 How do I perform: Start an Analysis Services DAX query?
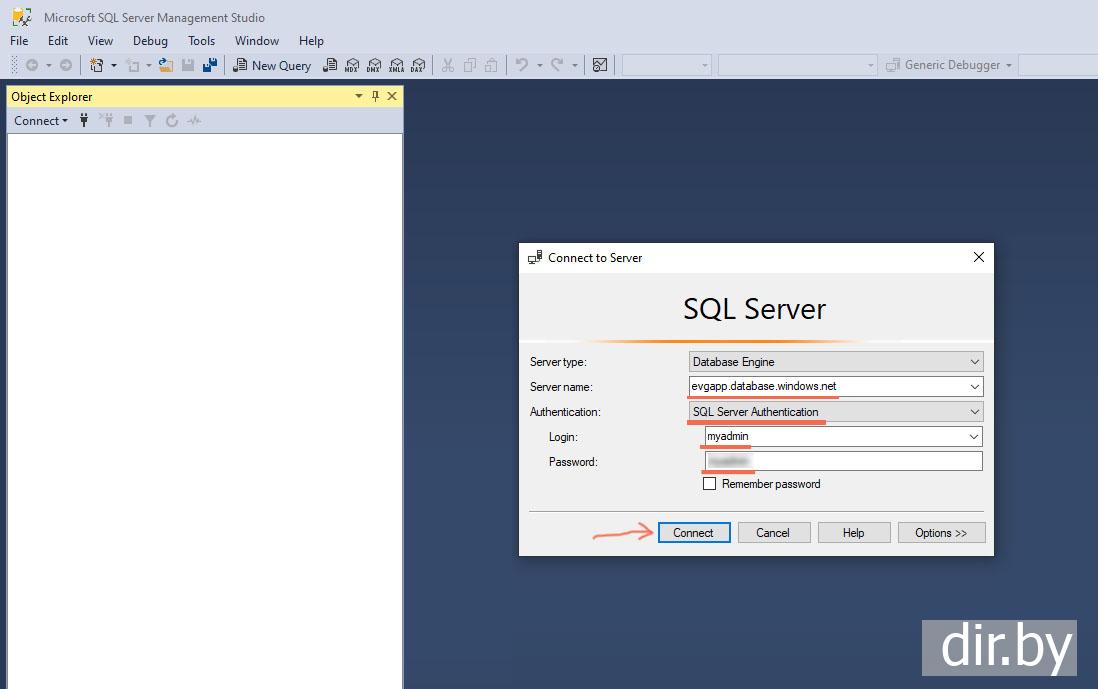pos(418,65)
